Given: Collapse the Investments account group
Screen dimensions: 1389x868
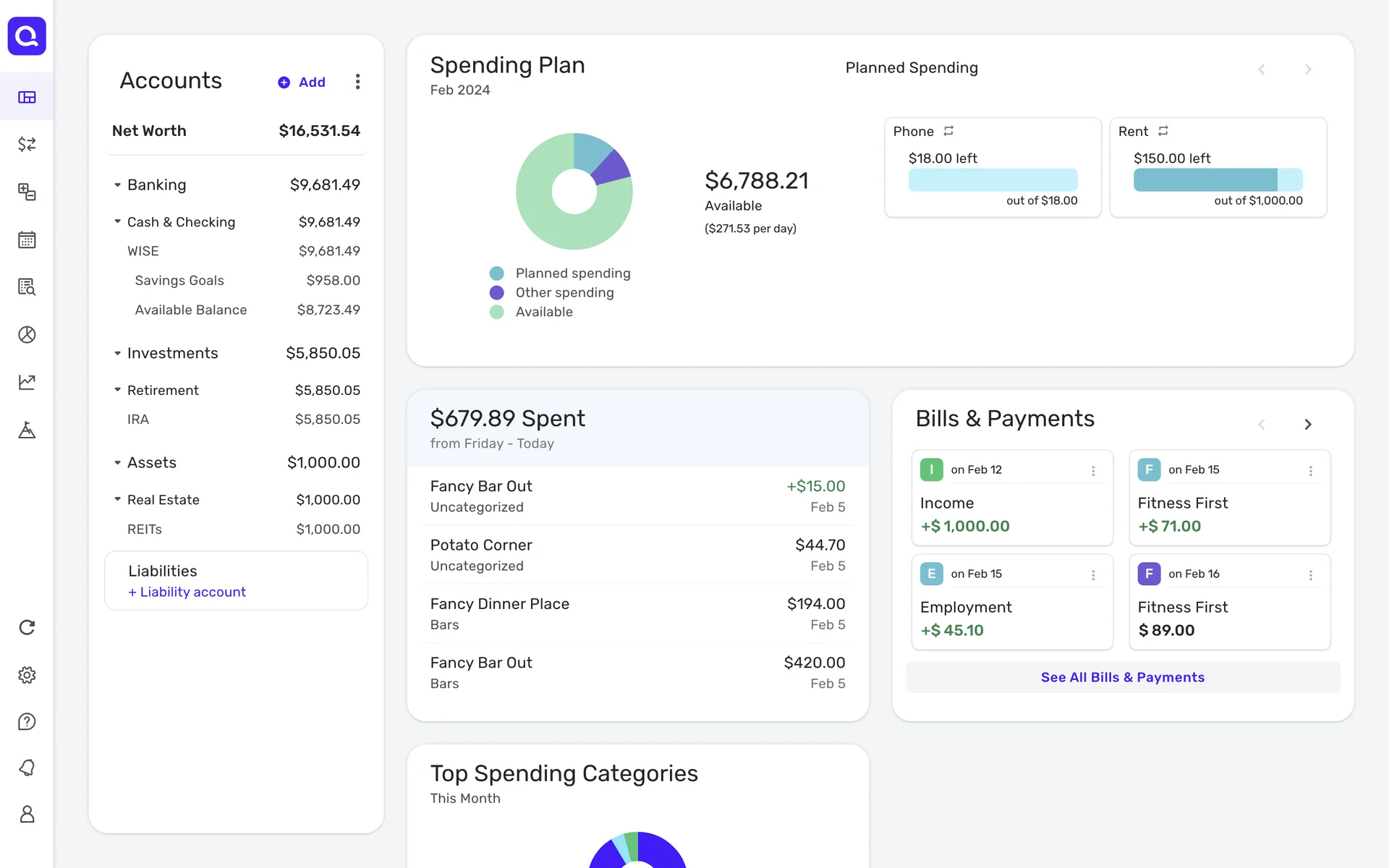Looking at the screenshot, I should pos(117,354).
